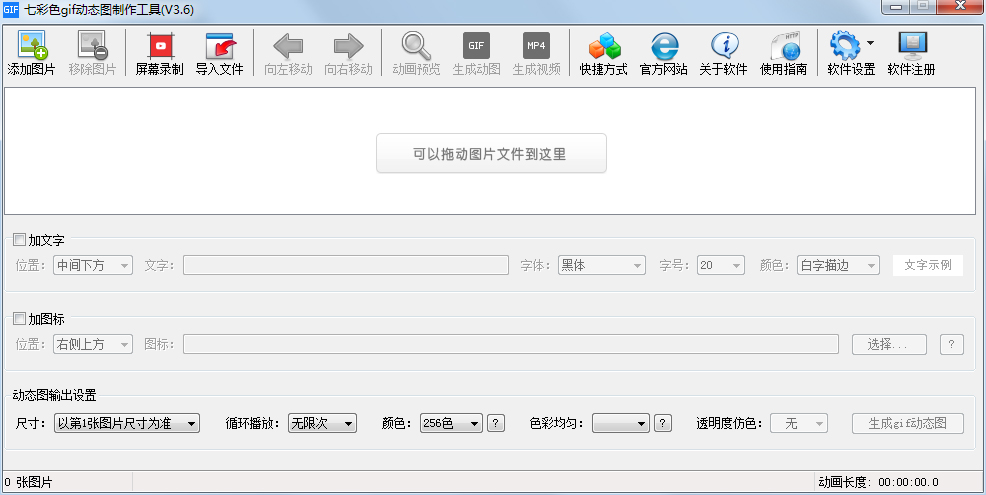This screenshot has width=986, height=495.
Task: Visit the 官方网站 official website
Action: click(x=664, y=54)
